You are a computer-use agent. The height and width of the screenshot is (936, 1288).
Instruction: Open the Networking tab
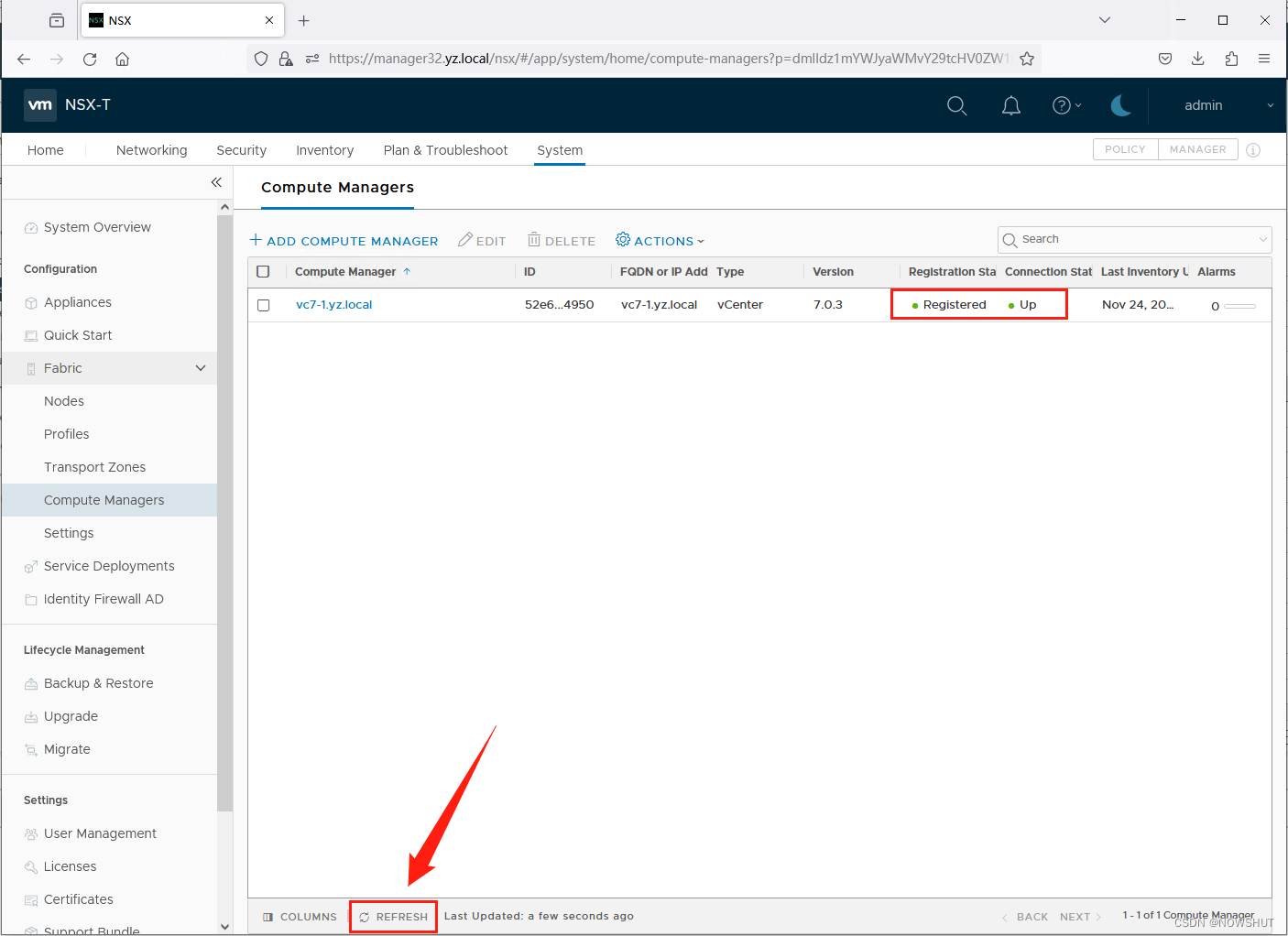pos(152,150)
